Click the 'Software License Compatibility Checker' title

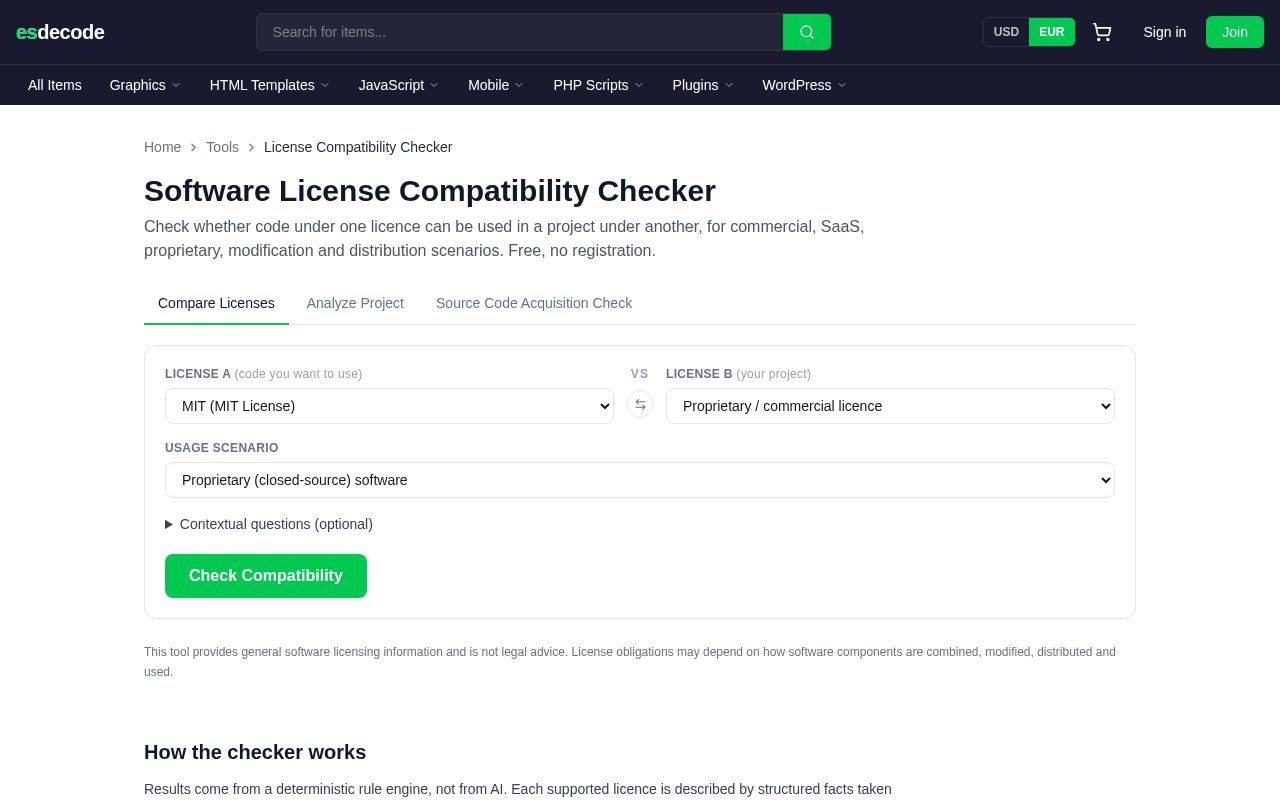430,191
